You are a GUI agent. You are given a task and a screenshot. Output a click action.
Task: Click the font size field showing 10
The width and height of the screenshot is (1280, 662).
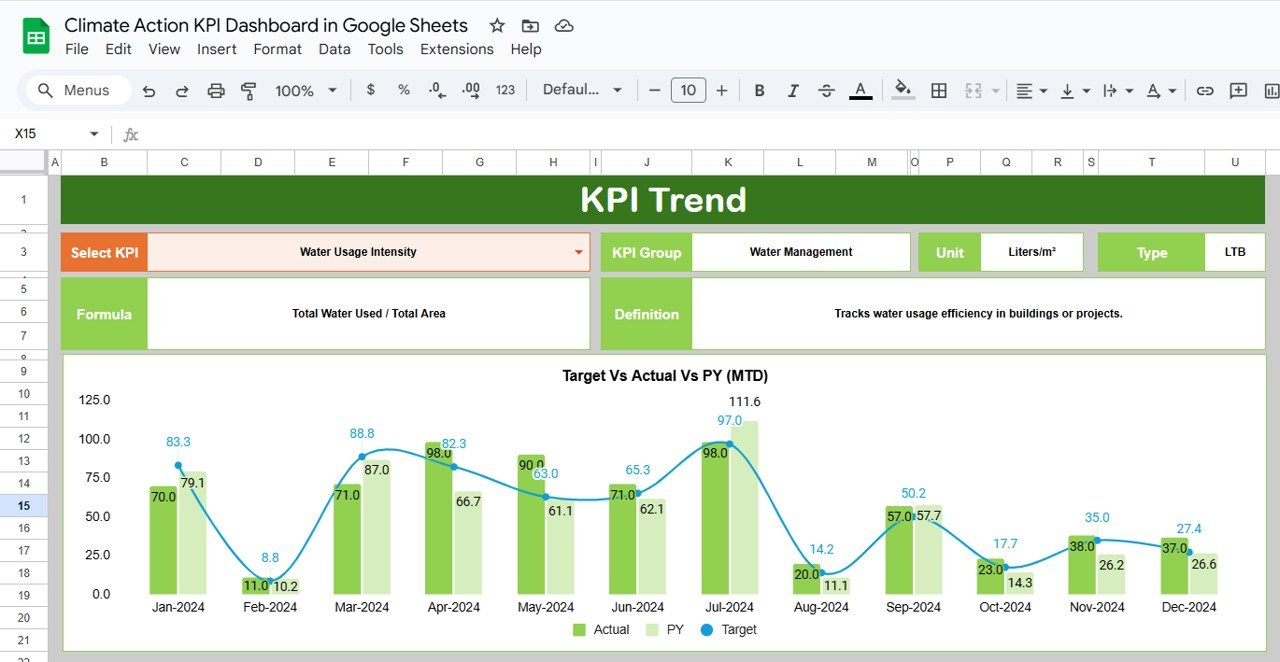688,90
